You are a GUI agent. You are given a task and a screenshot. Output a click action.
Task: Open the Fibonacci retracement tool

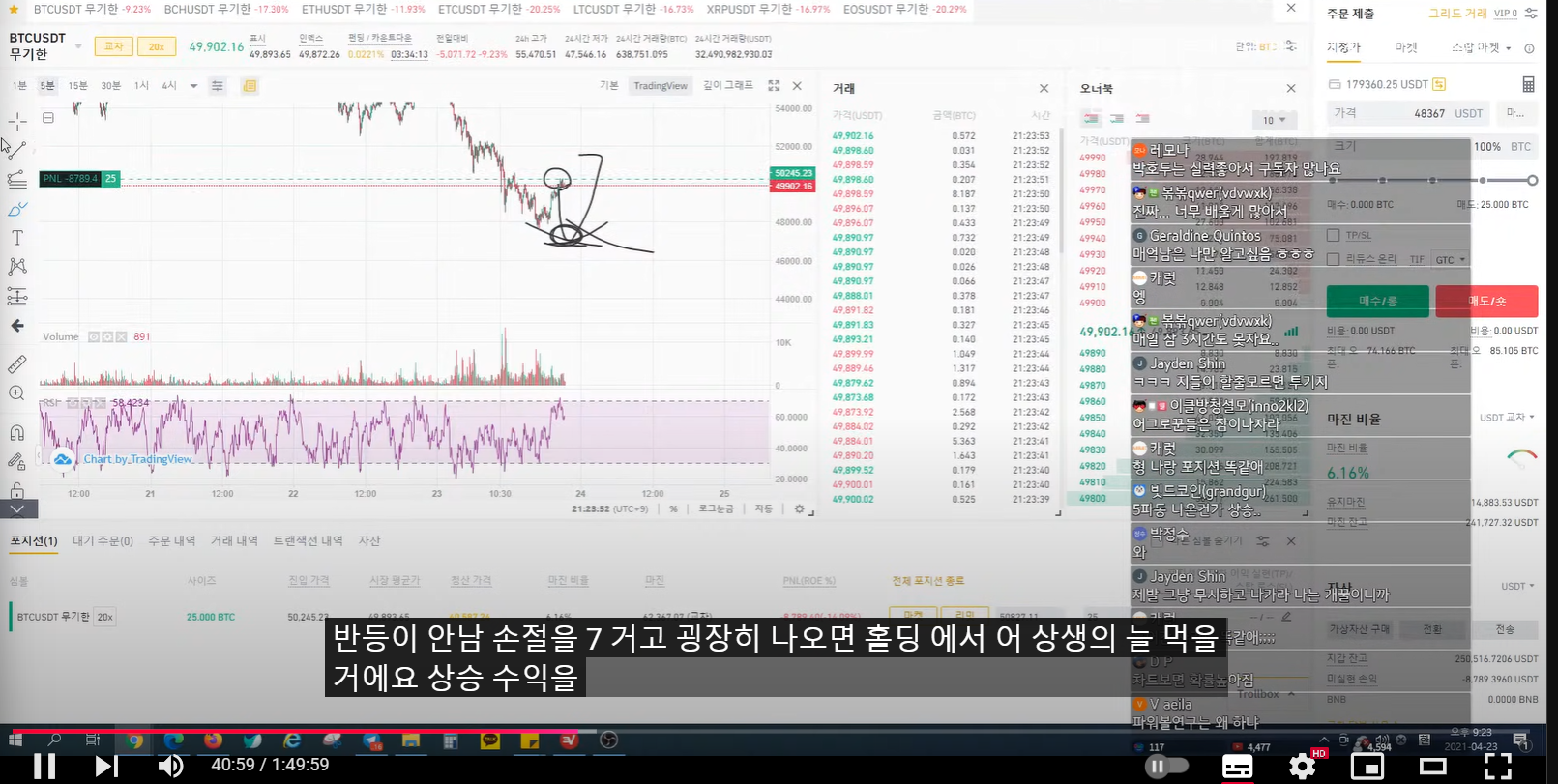17,179
